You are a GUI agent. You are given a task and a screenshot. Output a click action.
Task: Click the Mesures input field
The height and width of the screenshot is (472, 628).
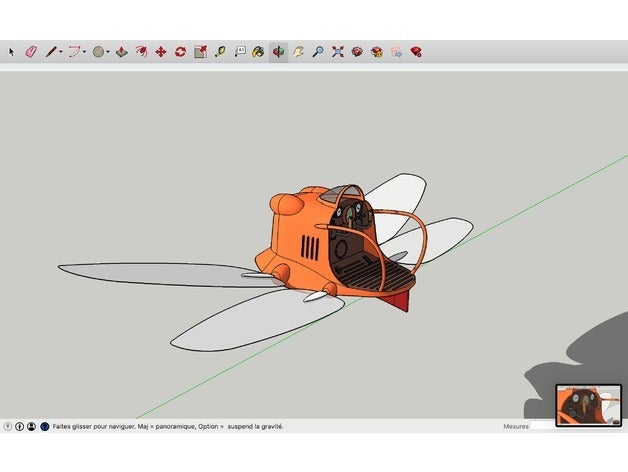pyautogui.click(x=541, y=426)
